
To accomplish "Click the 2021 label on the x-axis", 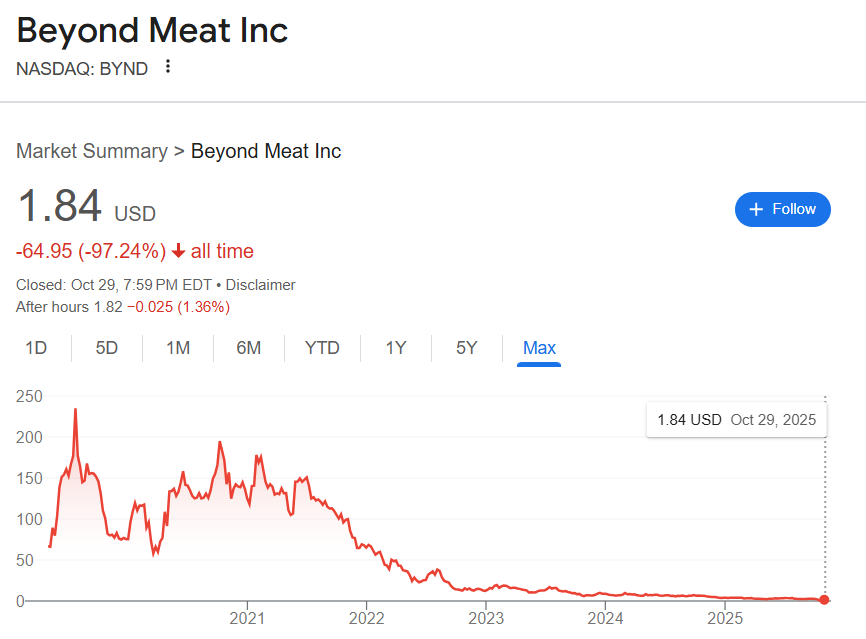I will click(x=247, y=618).
